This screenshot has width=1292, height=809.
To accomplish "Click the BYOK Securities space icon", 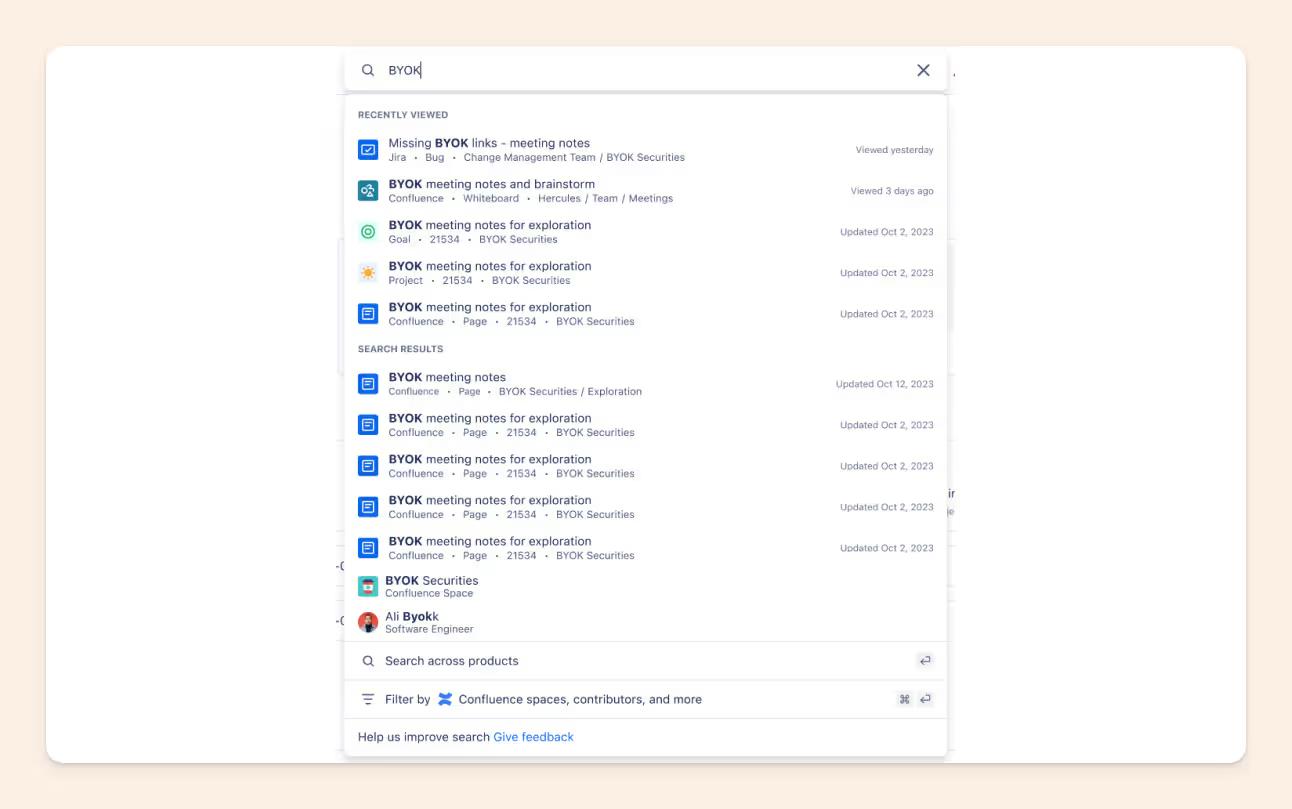I will click(x=368, y=587).
